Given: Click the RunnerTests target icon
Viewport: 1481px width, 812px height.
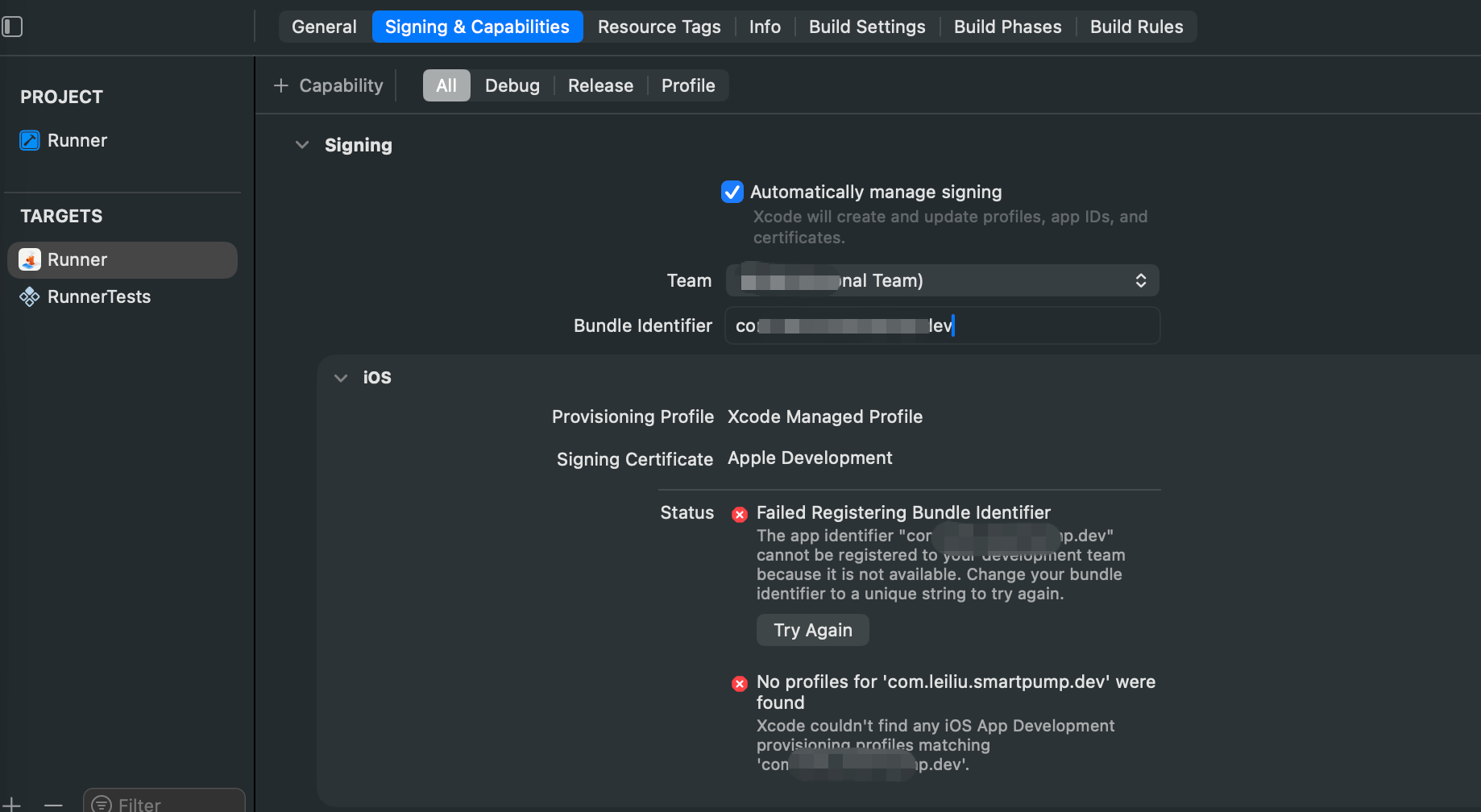Looking at the screenshot, I should 30,296.
